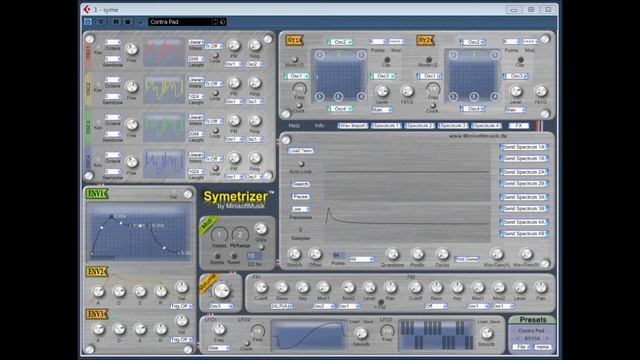640x360 pixels.
Task: Click the Search button
Action: pos(300,184)
